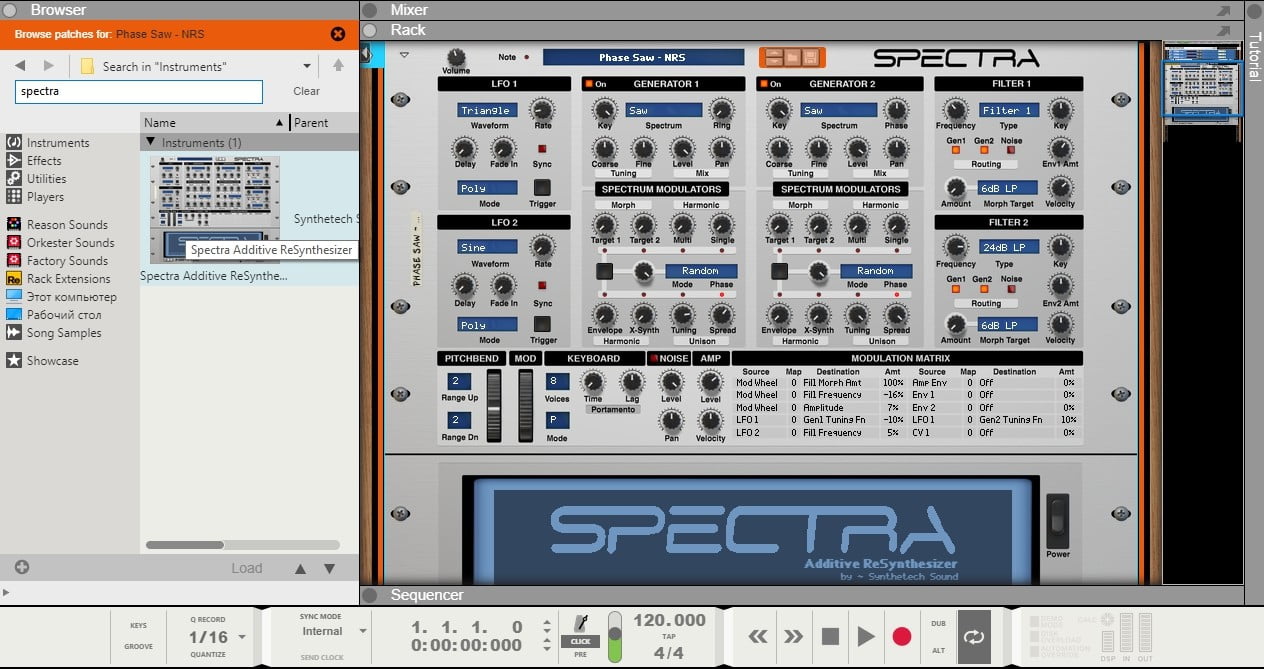Open the Sync Mode Internal dropdown
Image resolution: width=1264 pixels, height=669 pixels.
tap(362, 631)
